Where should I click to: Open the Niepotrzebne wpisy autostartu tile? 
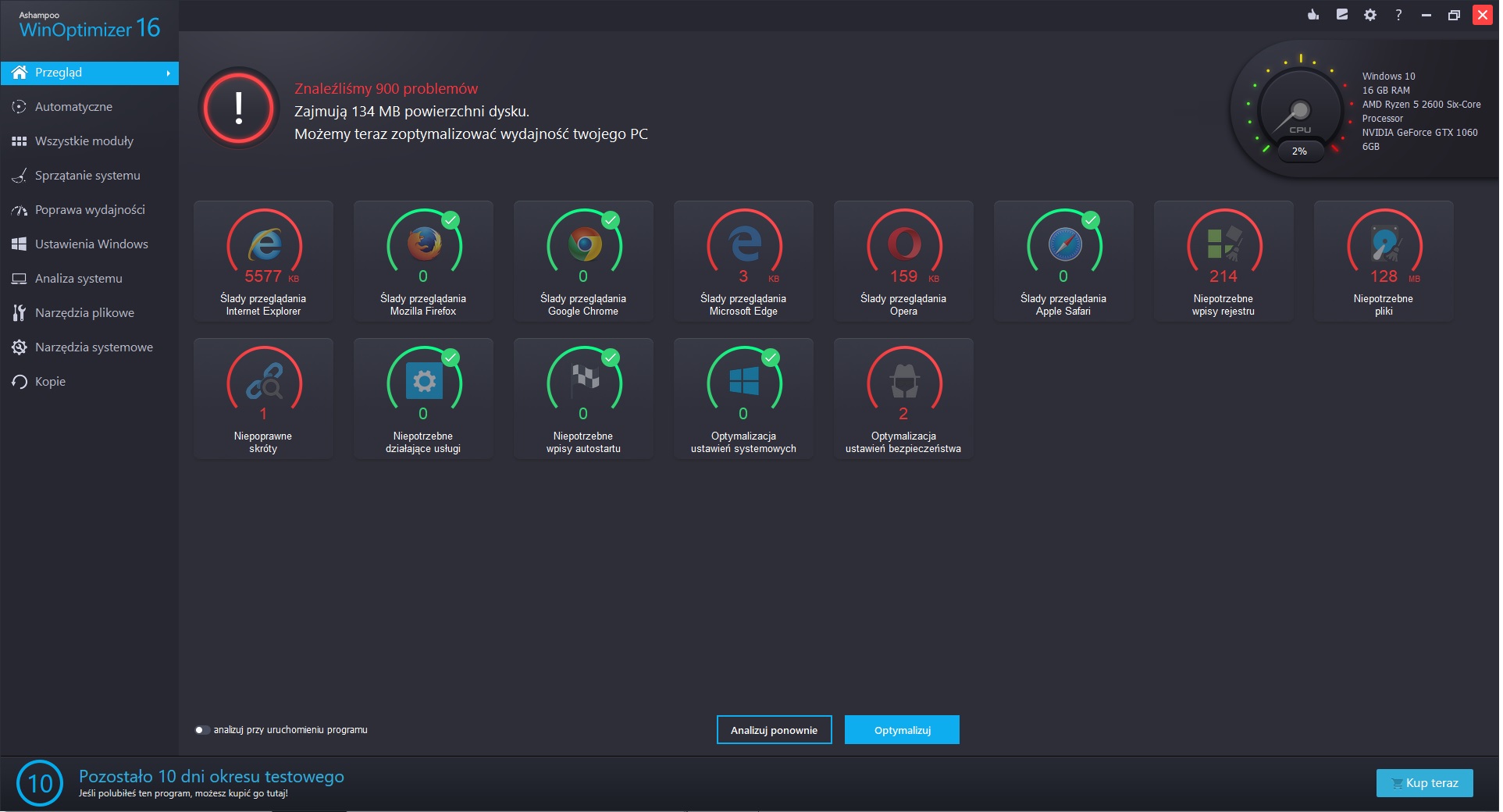click(583, 398)
